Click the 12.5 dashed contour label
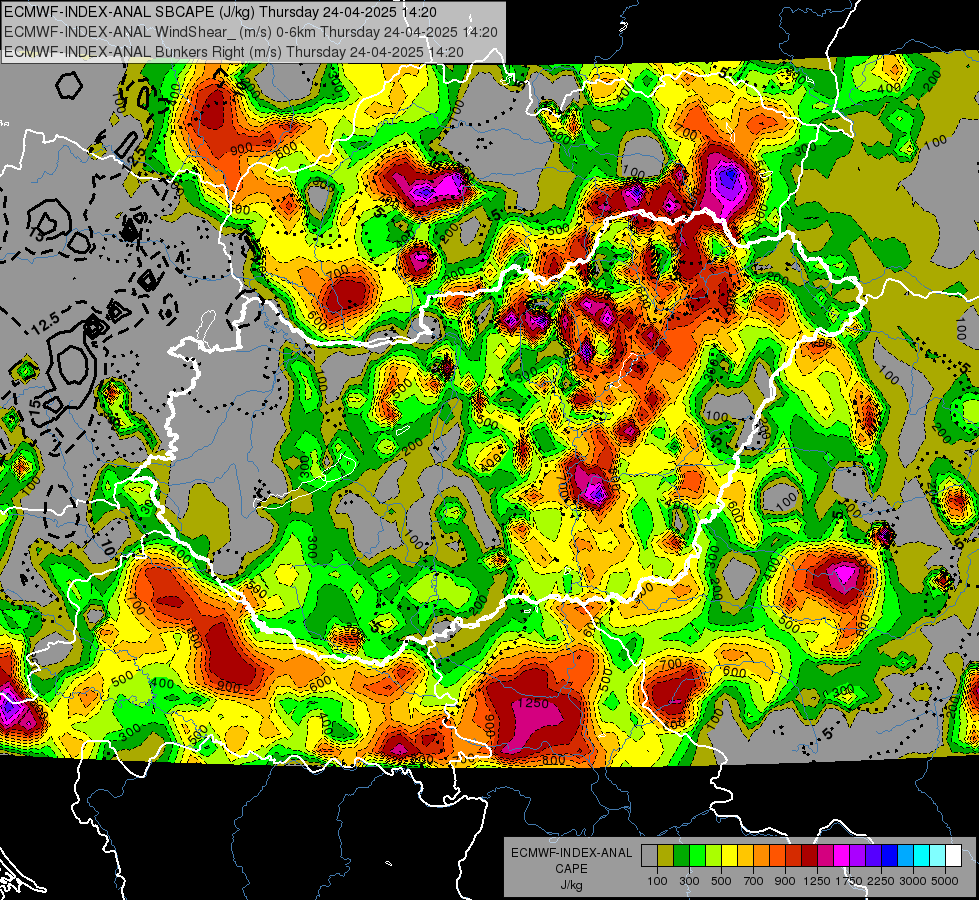The image size is (979, 900). [x=46, y=321]
